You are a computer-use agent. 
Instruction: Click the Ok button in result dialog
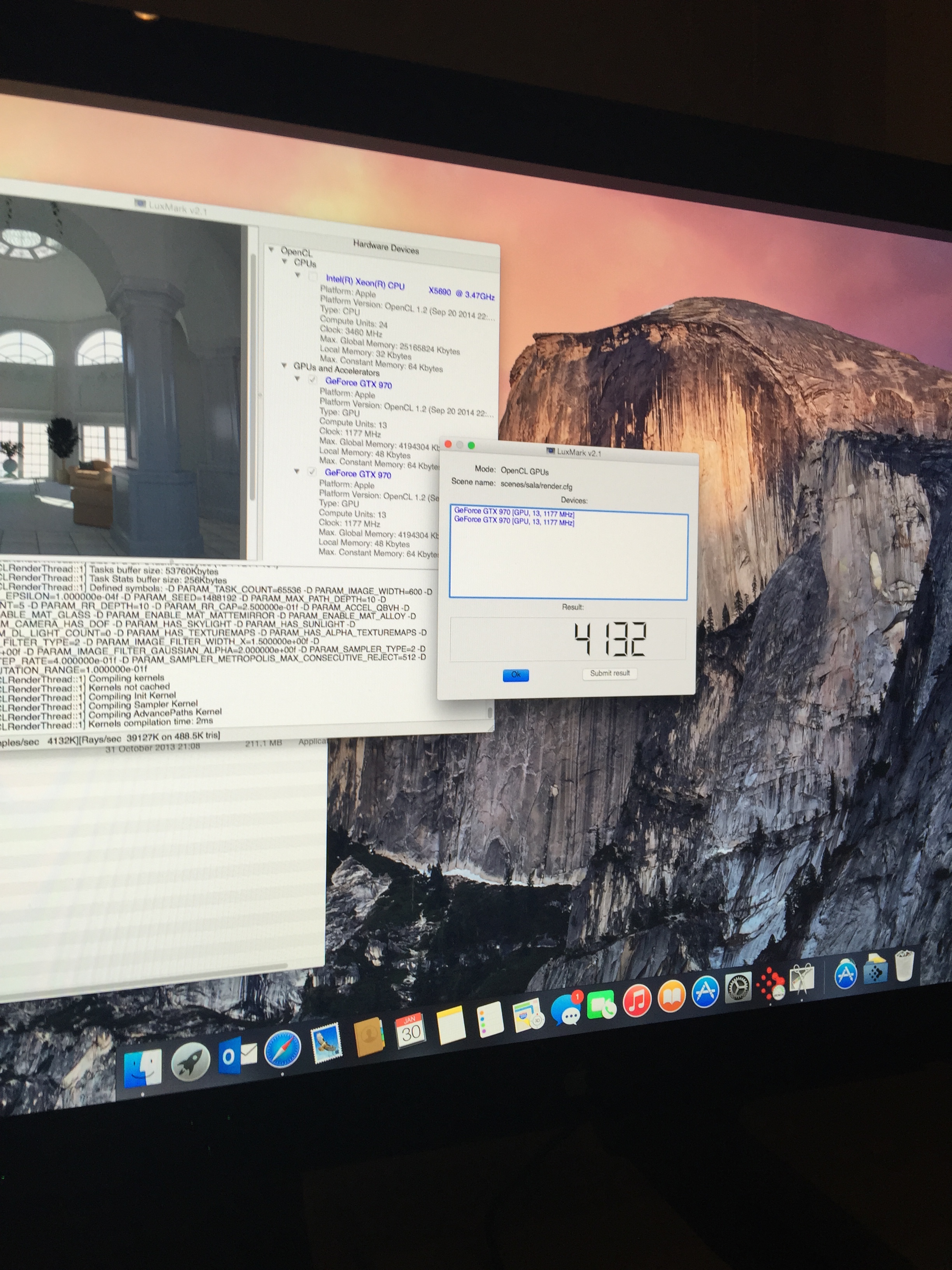[x=515, y=675]
